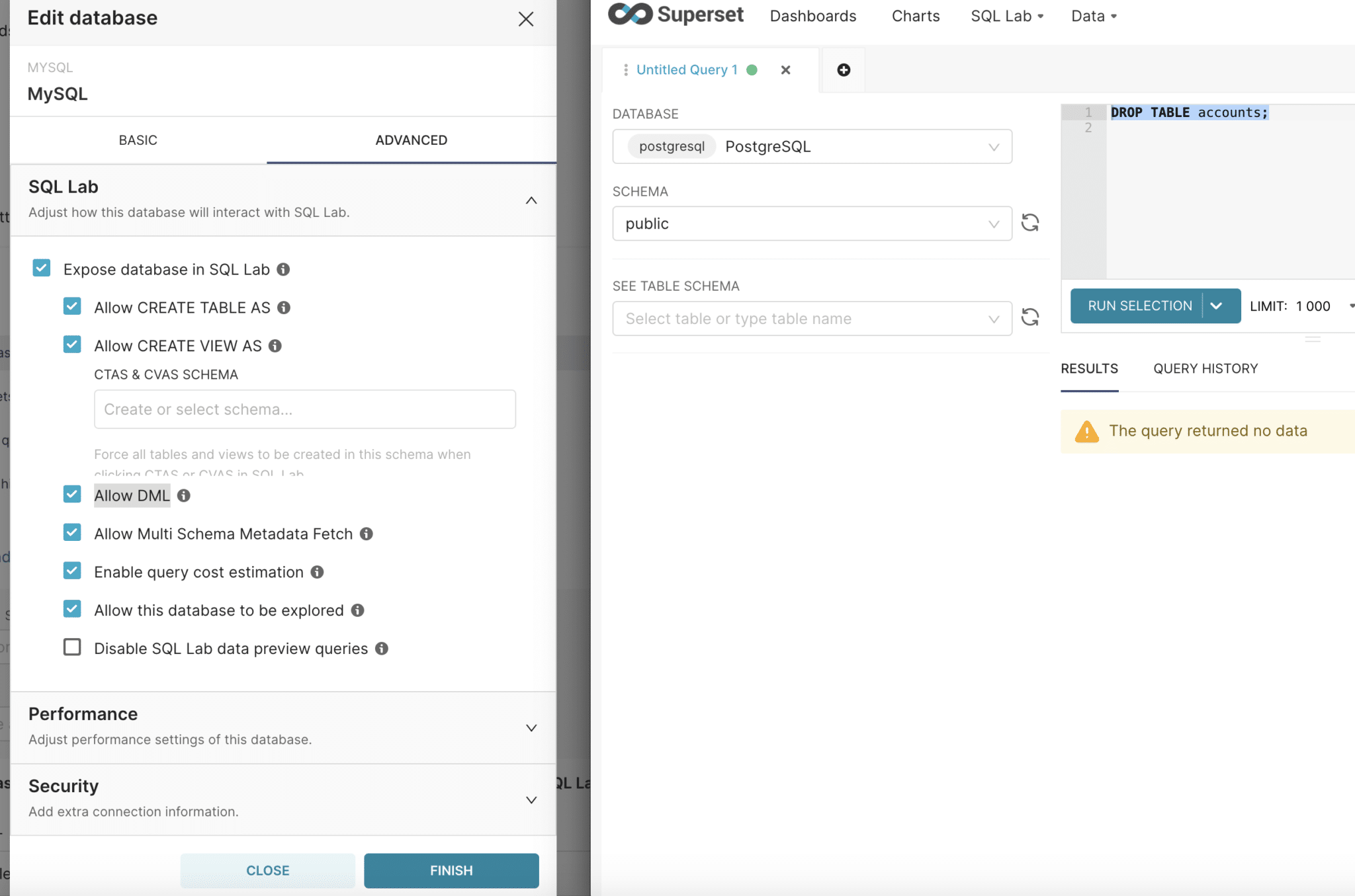
Task: Uncheck Allow CREATE TABLE AS
Action: (x=72, y=306)
